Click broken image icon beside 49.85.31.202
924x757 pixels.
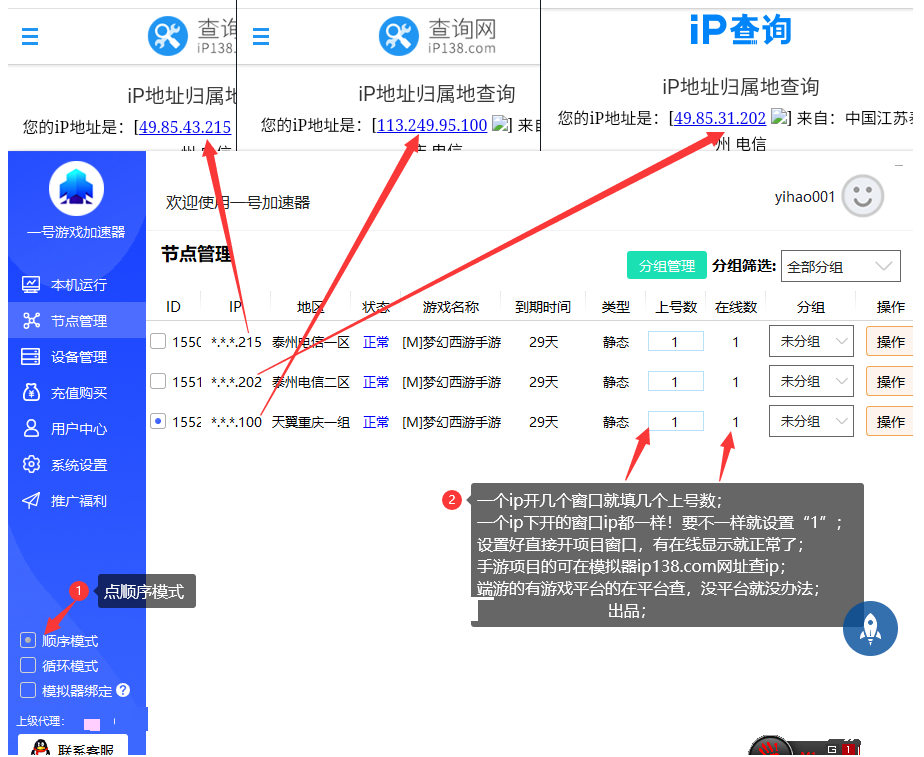[779, 117]
